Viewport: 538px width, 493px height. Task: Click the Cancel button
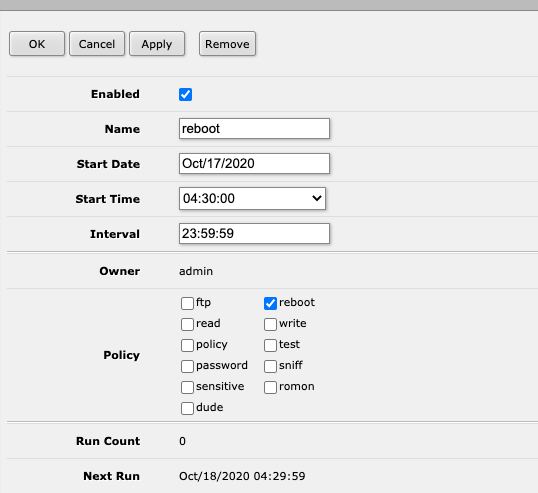[97, 44]
